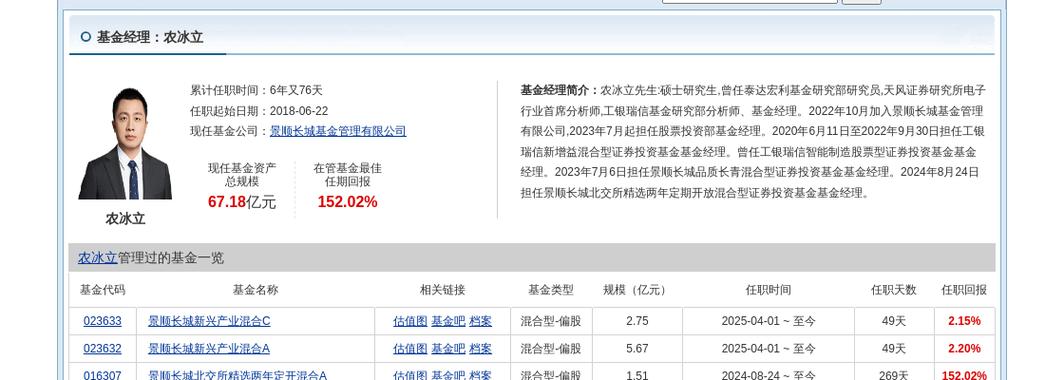Click the 任职回报 column header
The width and height of the screenshot is (1064, 380).
pyautogui.click(x=964, y=290)
